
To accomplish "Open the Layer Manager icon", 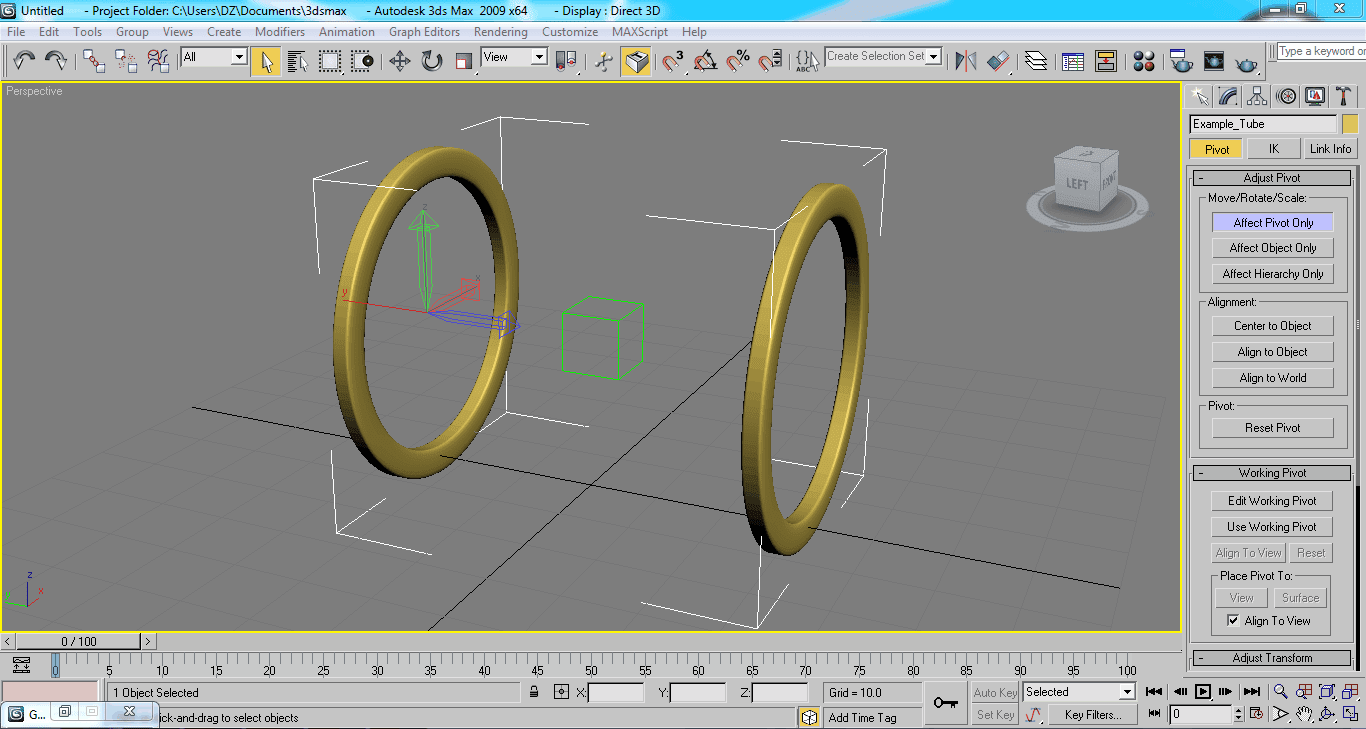I will coord(1036,61).
